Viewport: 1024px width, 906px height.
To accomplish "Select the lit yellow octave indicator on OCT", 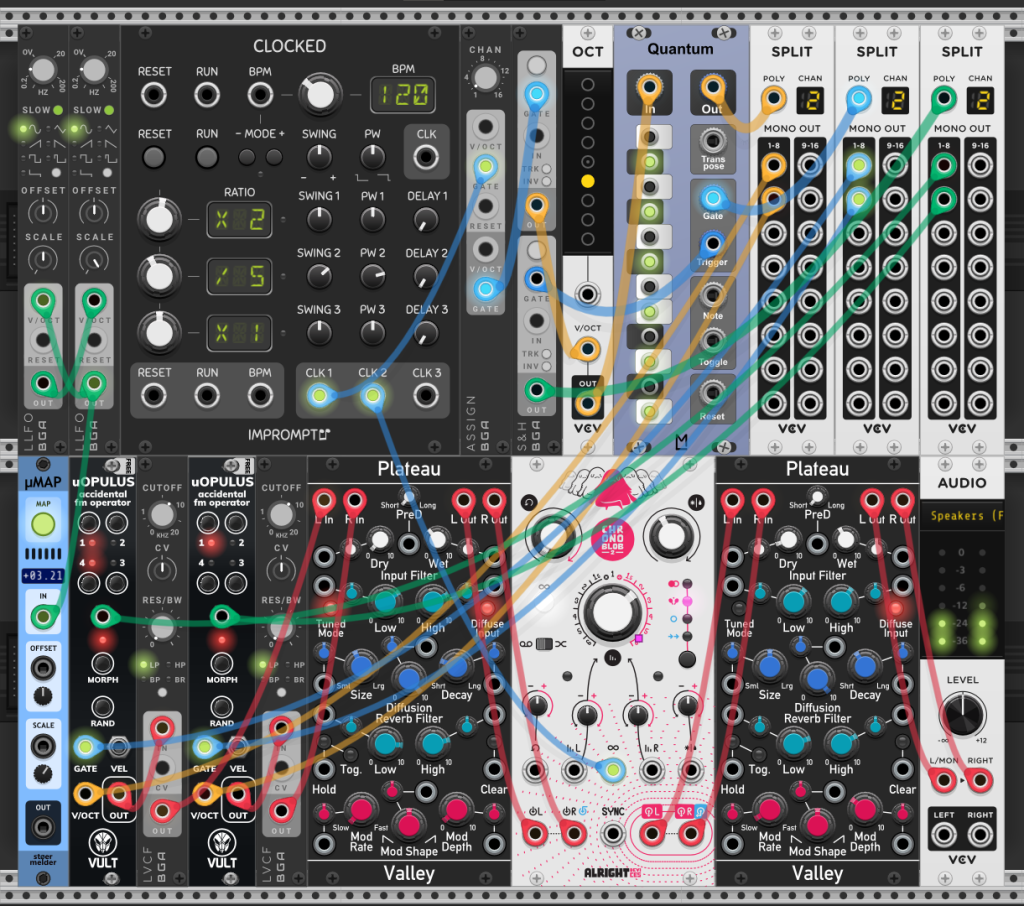I will coord(588,181).
